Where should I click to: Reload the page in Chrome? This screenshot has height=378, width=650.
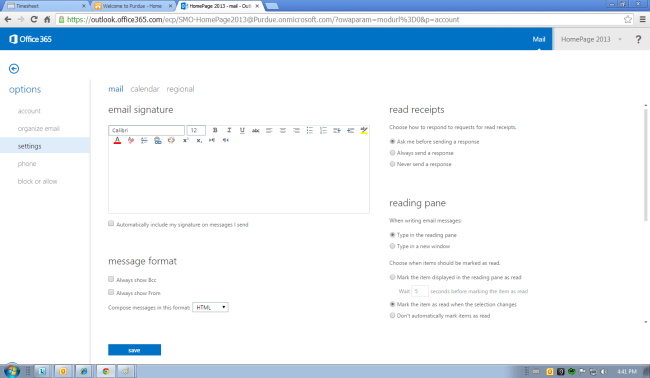34,19
